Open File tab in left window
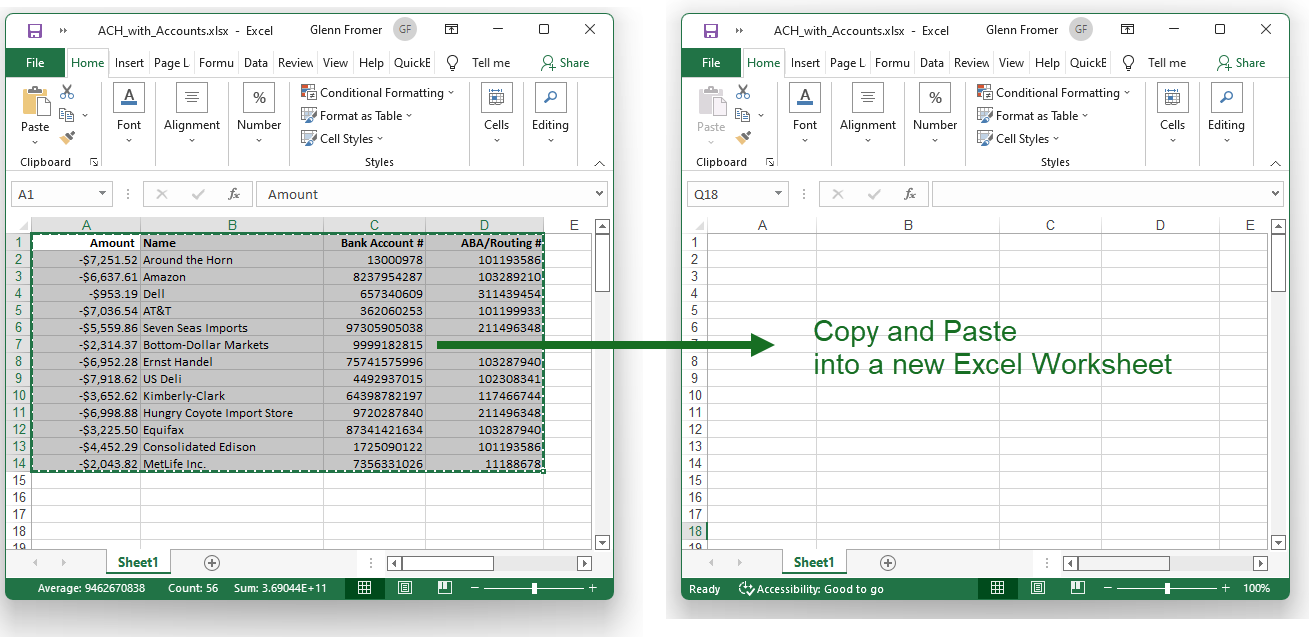Image resolution: width=1309 pixels, height=637 pixels. (x=35, y=62)
